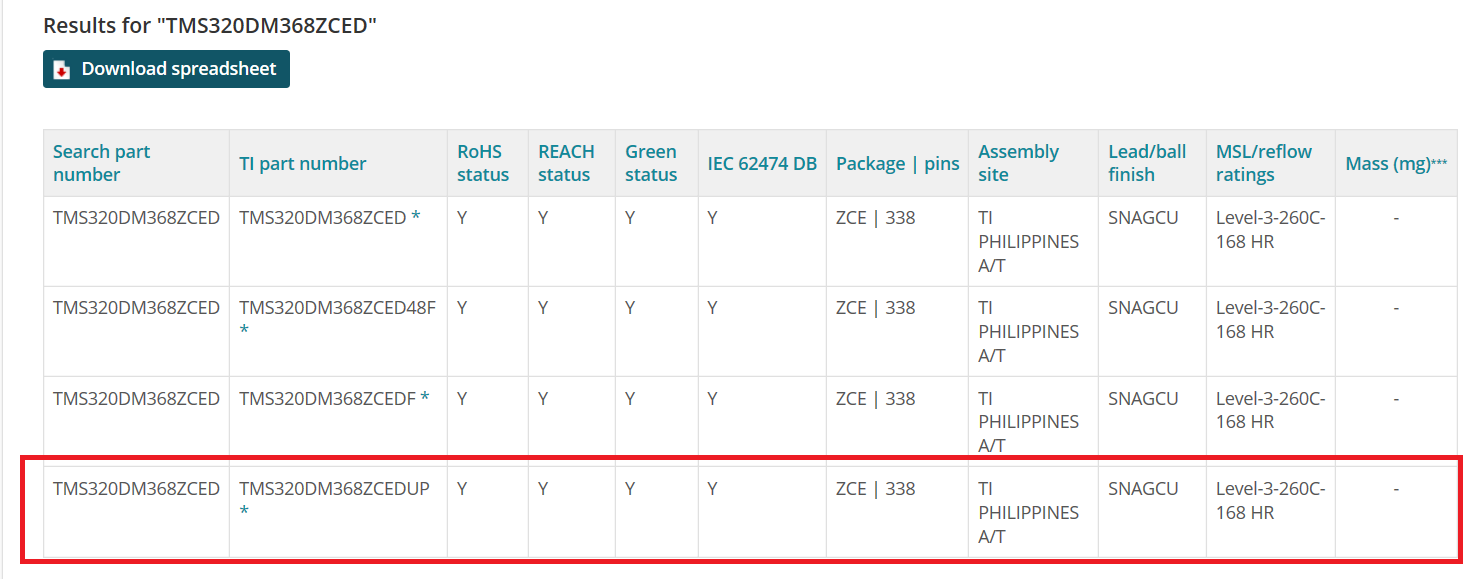The width and height of the screenshot is (1484, 585).
Task: Open TMS320DM368ZCEDF part number link
Action: 327,398
